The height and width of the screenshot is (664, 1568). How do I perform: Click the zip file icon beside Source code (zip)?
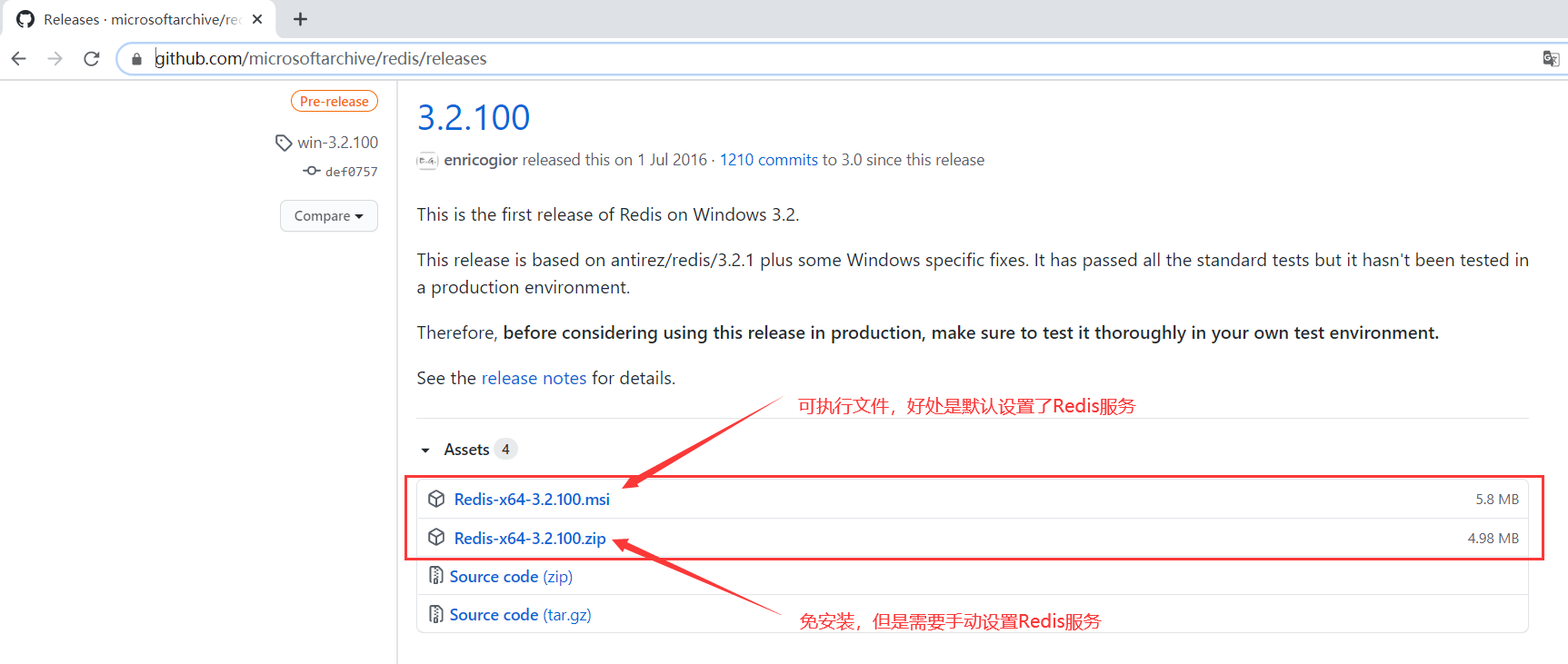pos(436,576)
